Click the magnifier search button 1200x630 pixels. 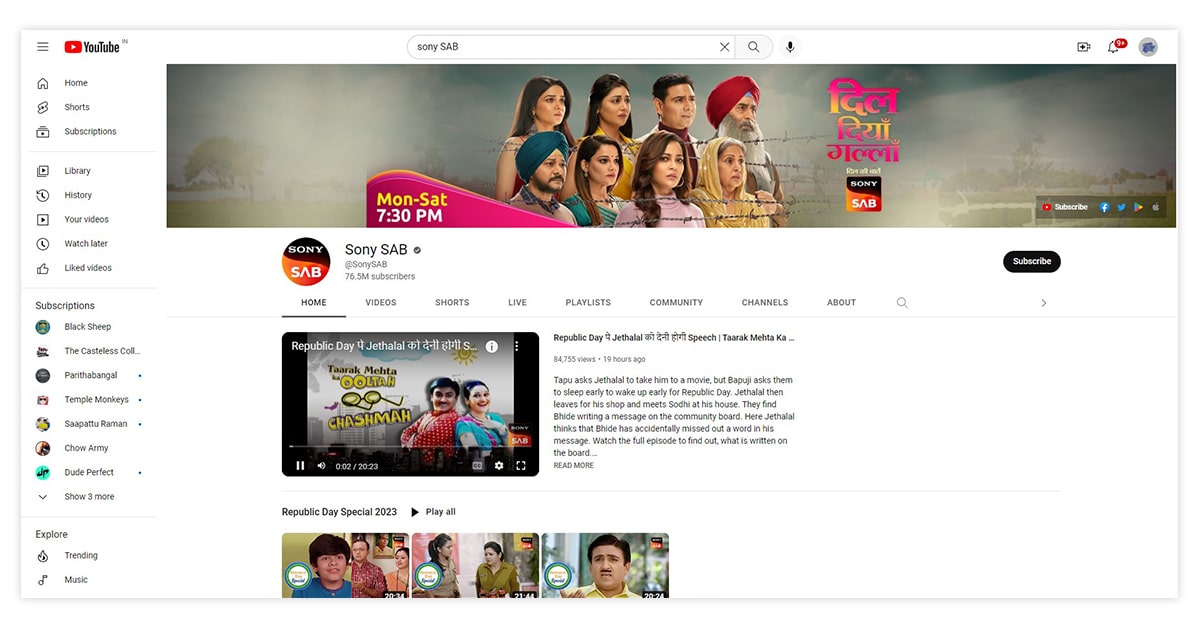tap(754, 47)
